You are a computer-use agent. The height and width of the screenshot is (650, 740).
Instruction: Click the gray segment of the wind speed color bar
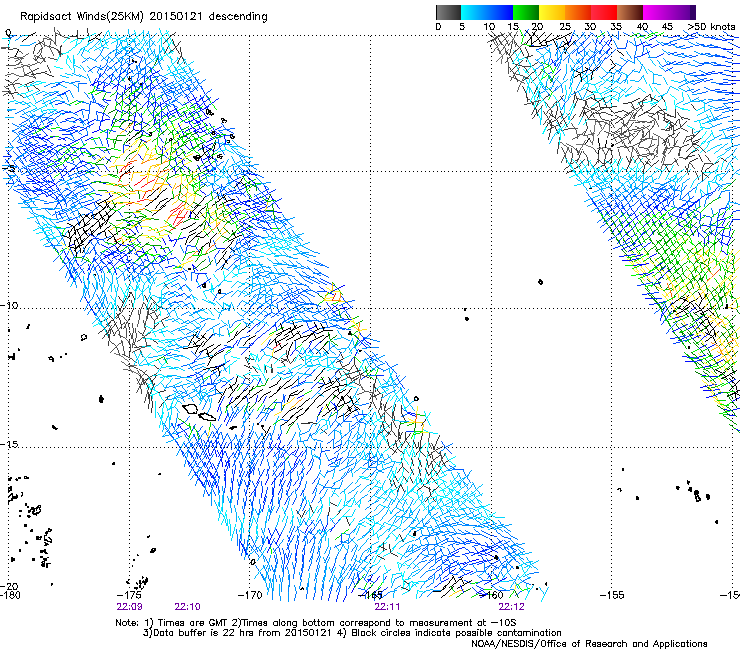click(448, 12)
